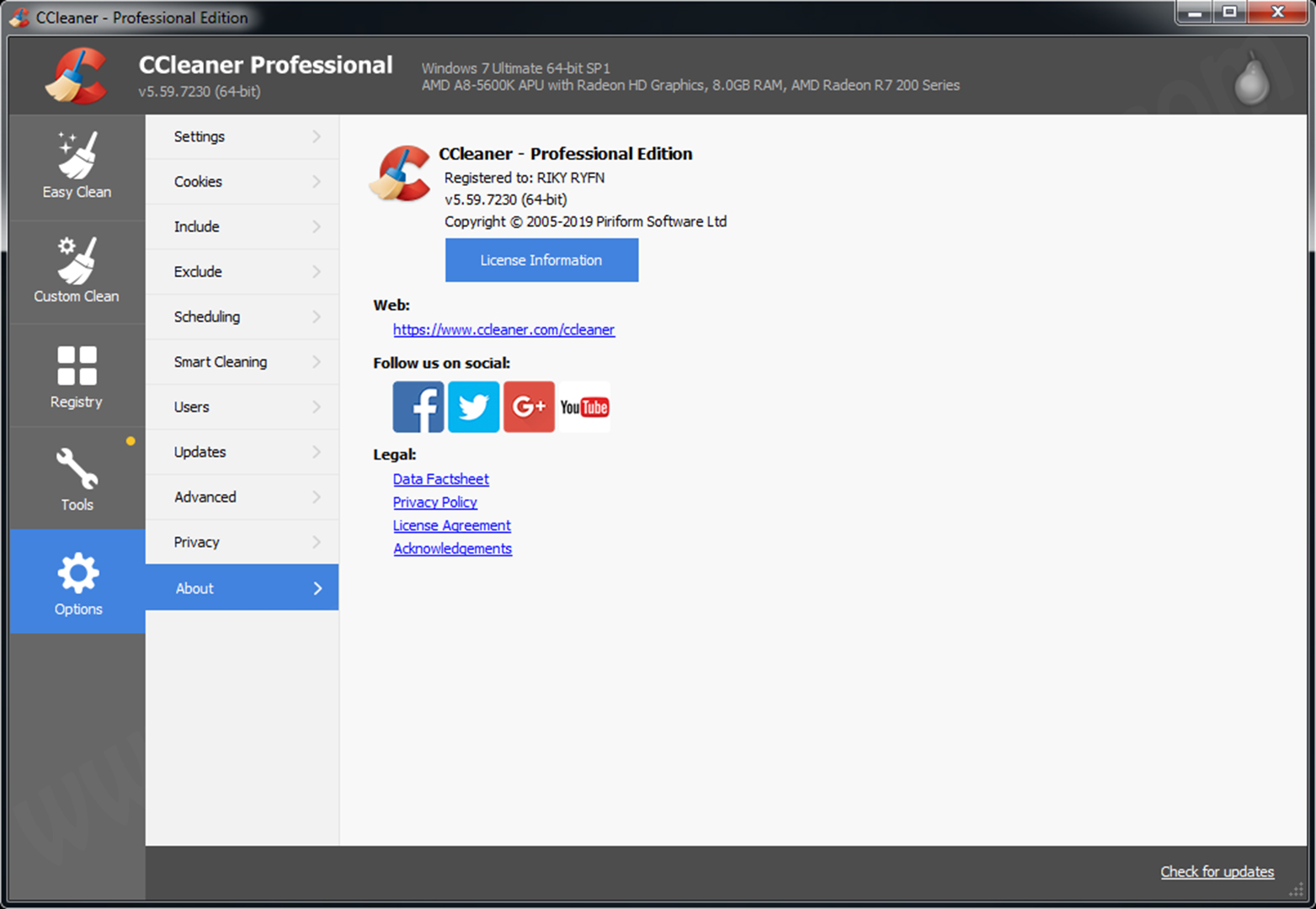Open the Privacy Policy link
Screen dimensions: 1316x909
click(434, 502)
